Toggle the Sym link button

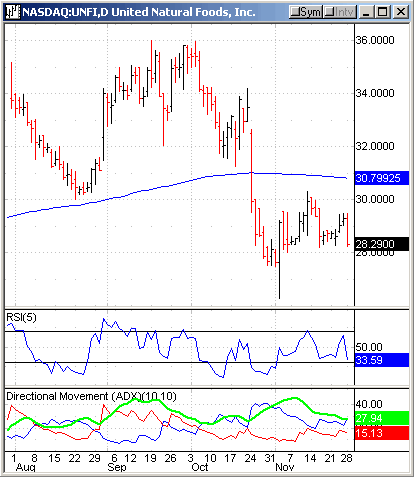tap(305, 12)
